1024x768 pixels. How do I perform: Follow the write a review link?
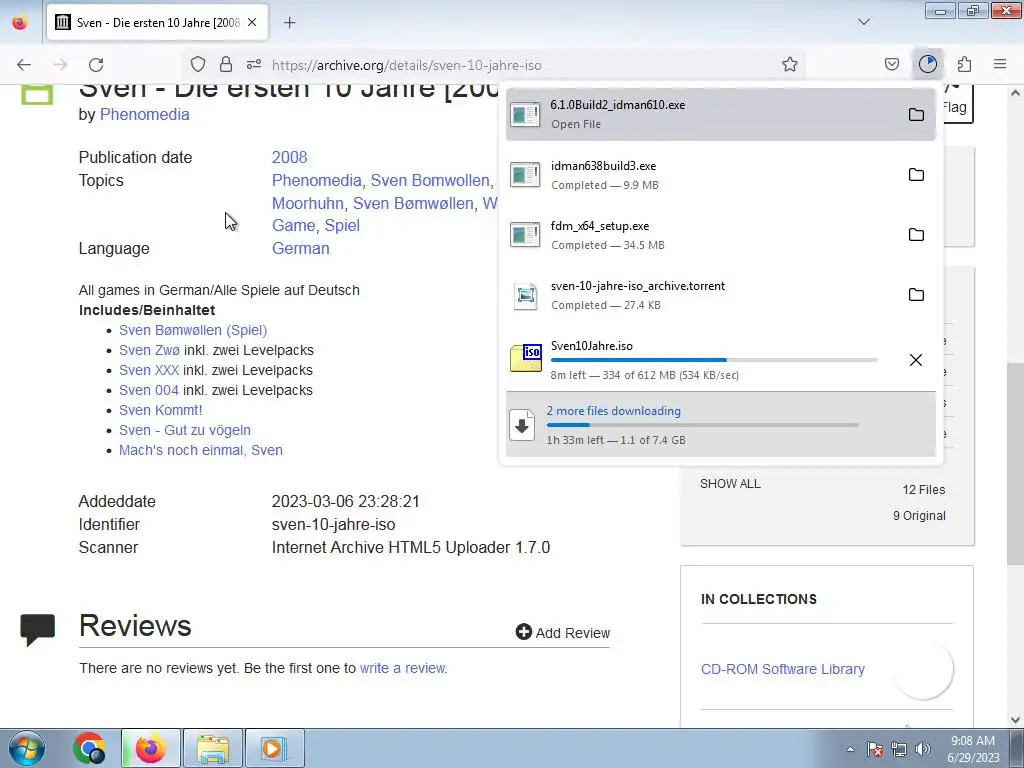[402, 668]
